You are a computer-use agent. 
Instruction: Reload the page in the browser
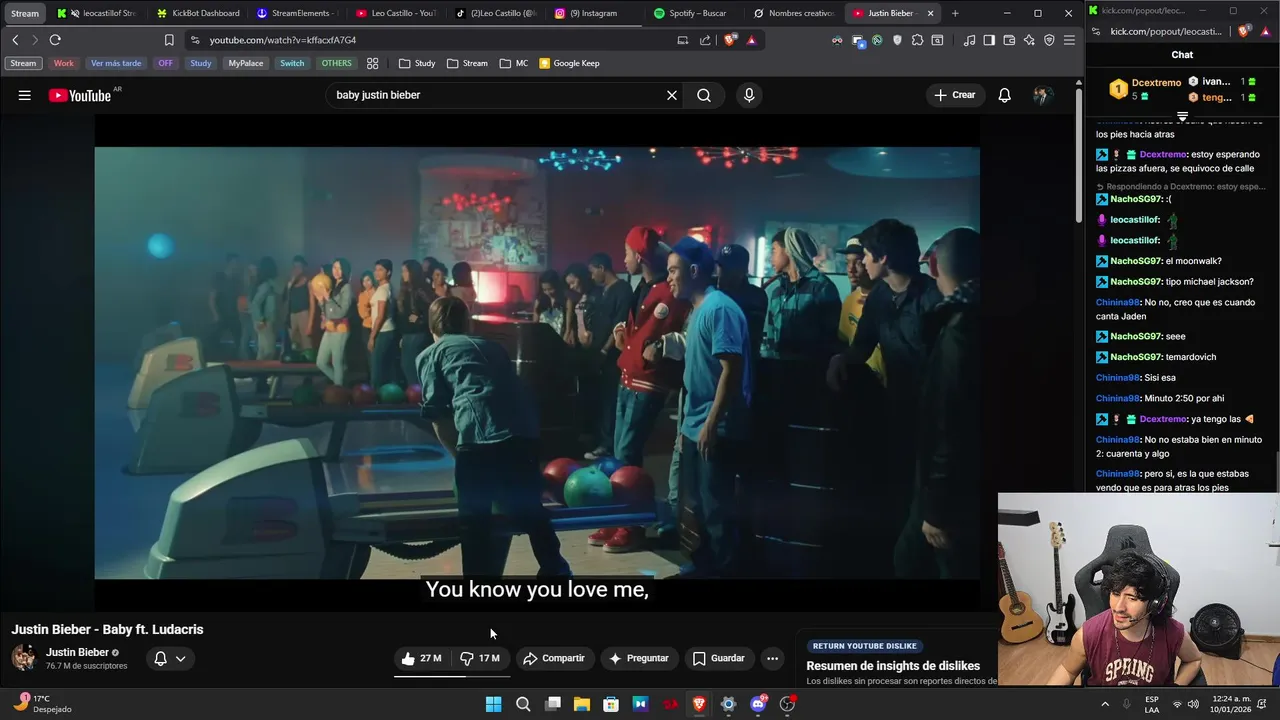pyautogui.click(x=55, y=40)
